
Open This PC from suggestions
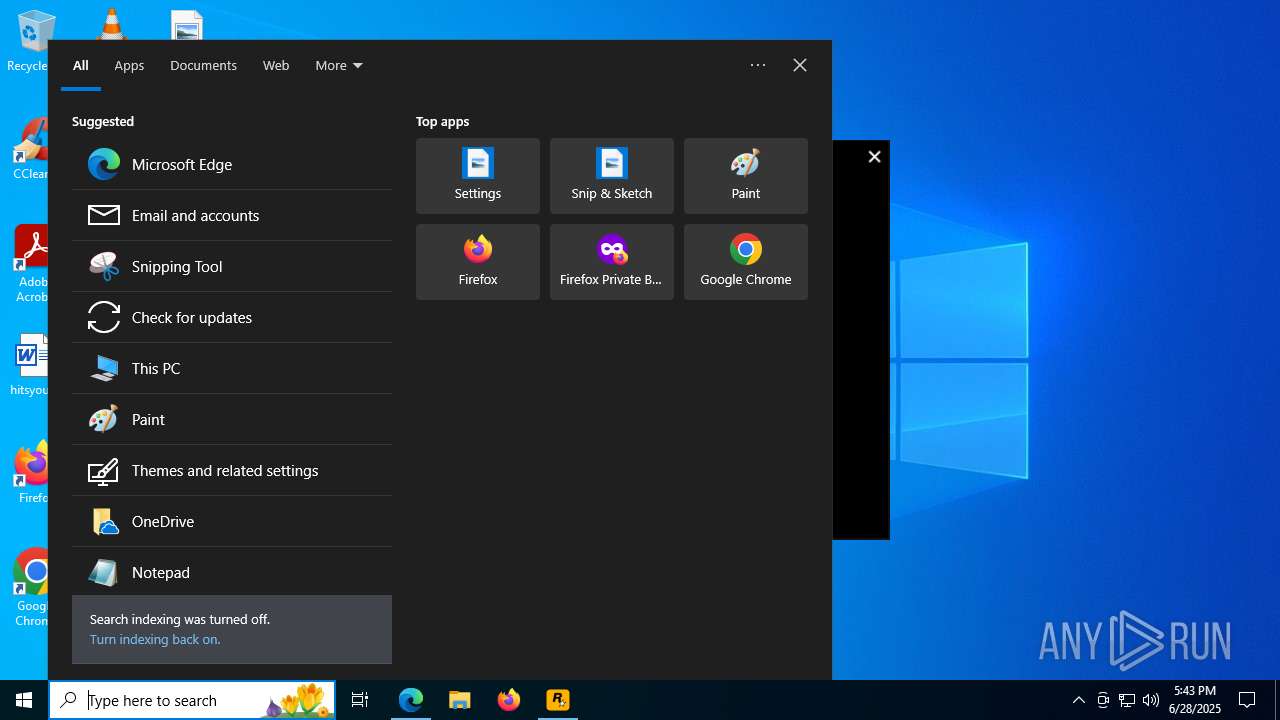pos(232,368)
